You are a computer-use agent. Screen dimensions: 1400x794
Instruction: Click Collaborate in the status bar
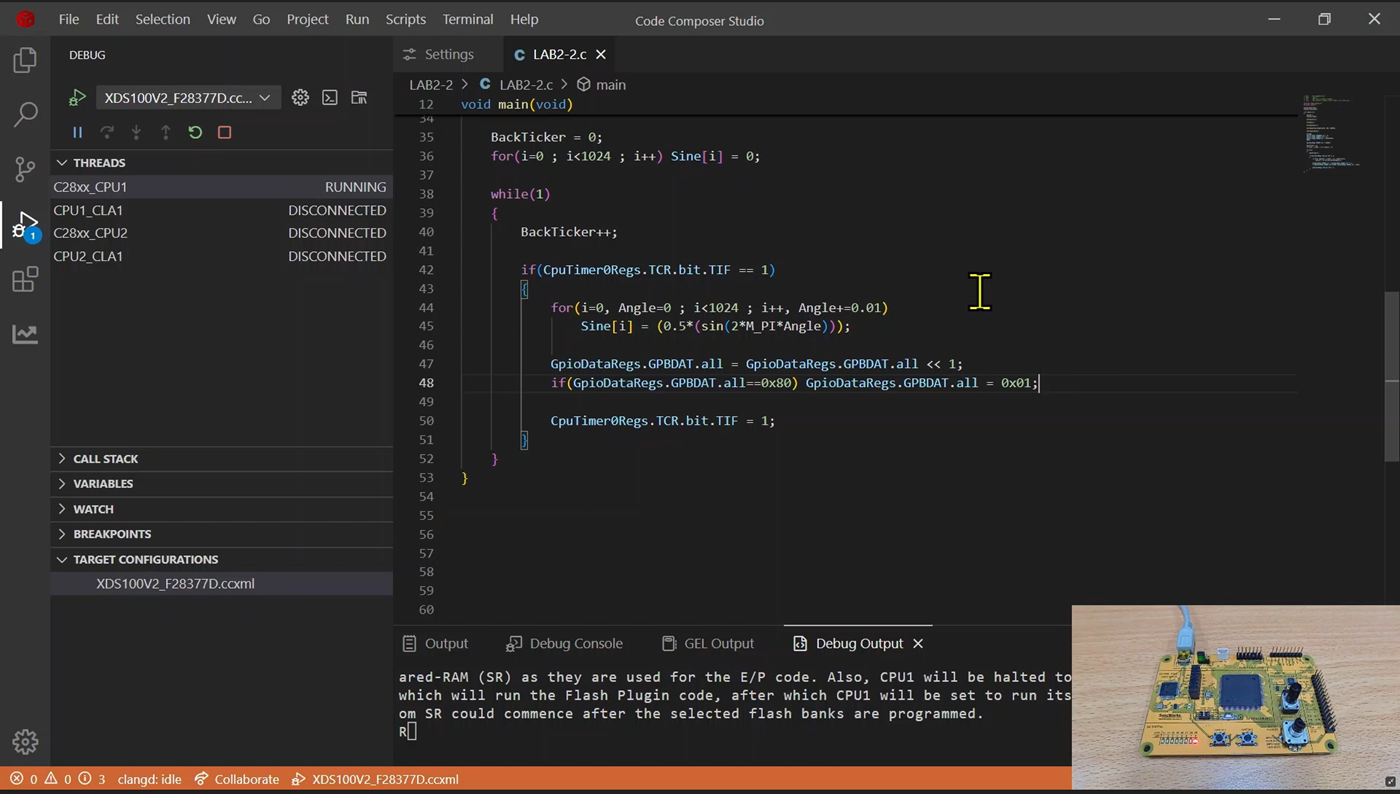pos(237,779)
